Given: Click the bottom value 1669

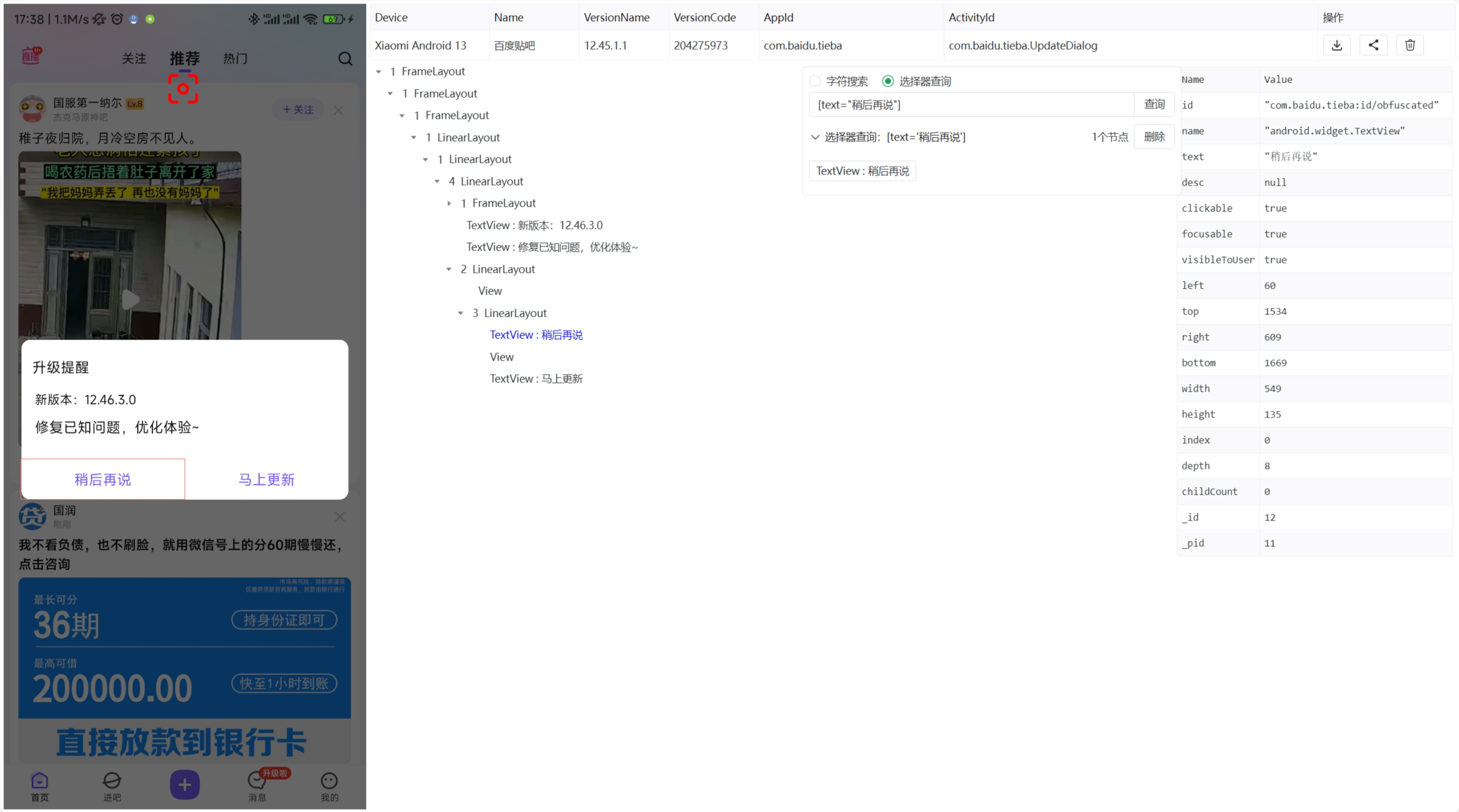Looking at the screenshot, I should click(1275, 363).
